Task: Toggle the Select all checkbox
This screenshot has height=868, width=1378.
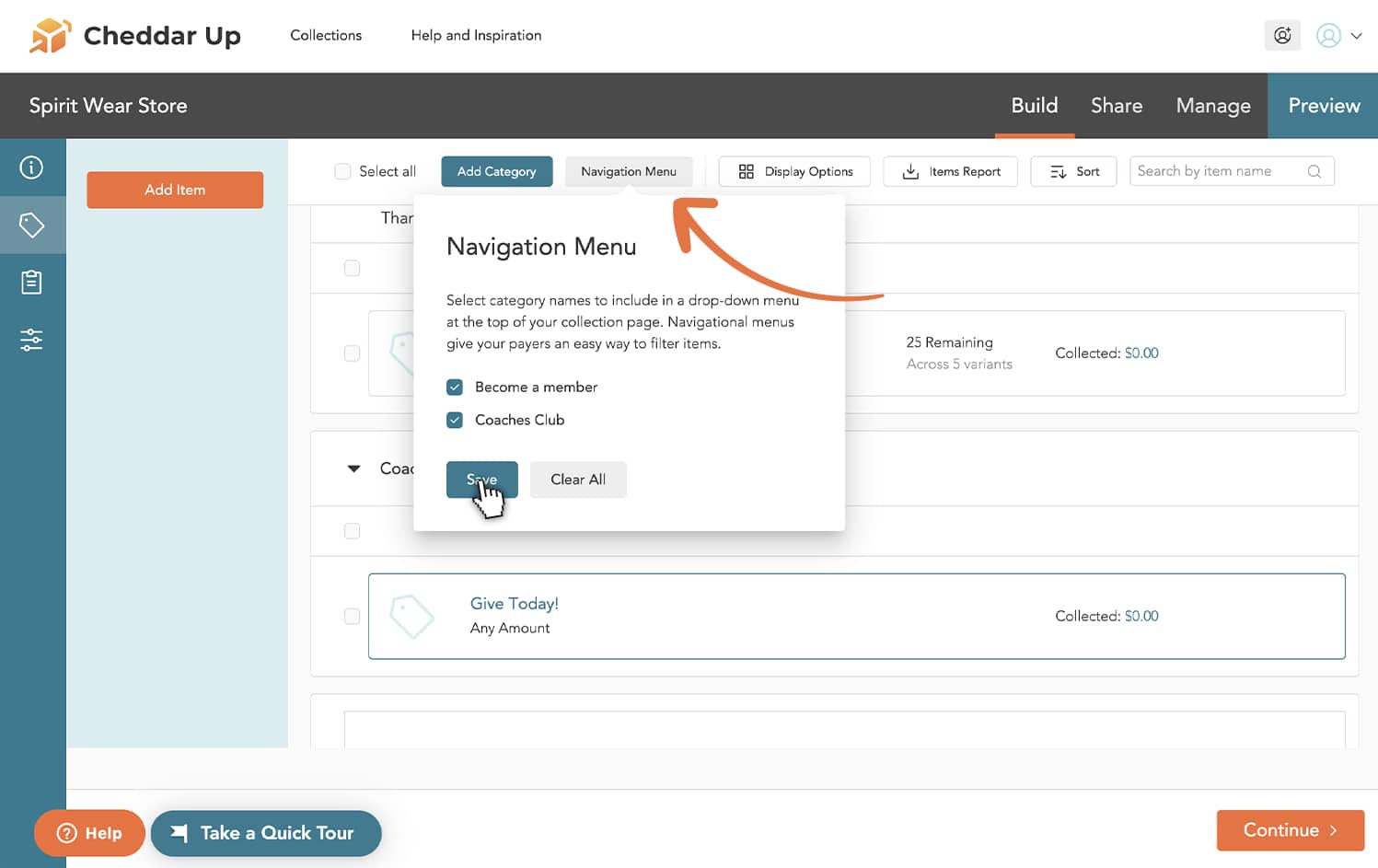Action: pos(342,171)
